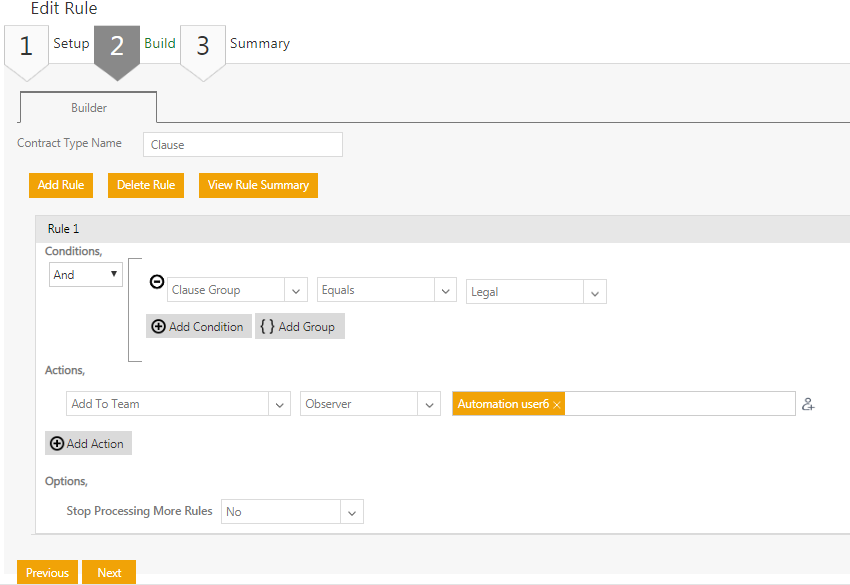850x585 pixels.
Task: Remove Automation user6 tag with its x
Action: (x=556, y=405)
